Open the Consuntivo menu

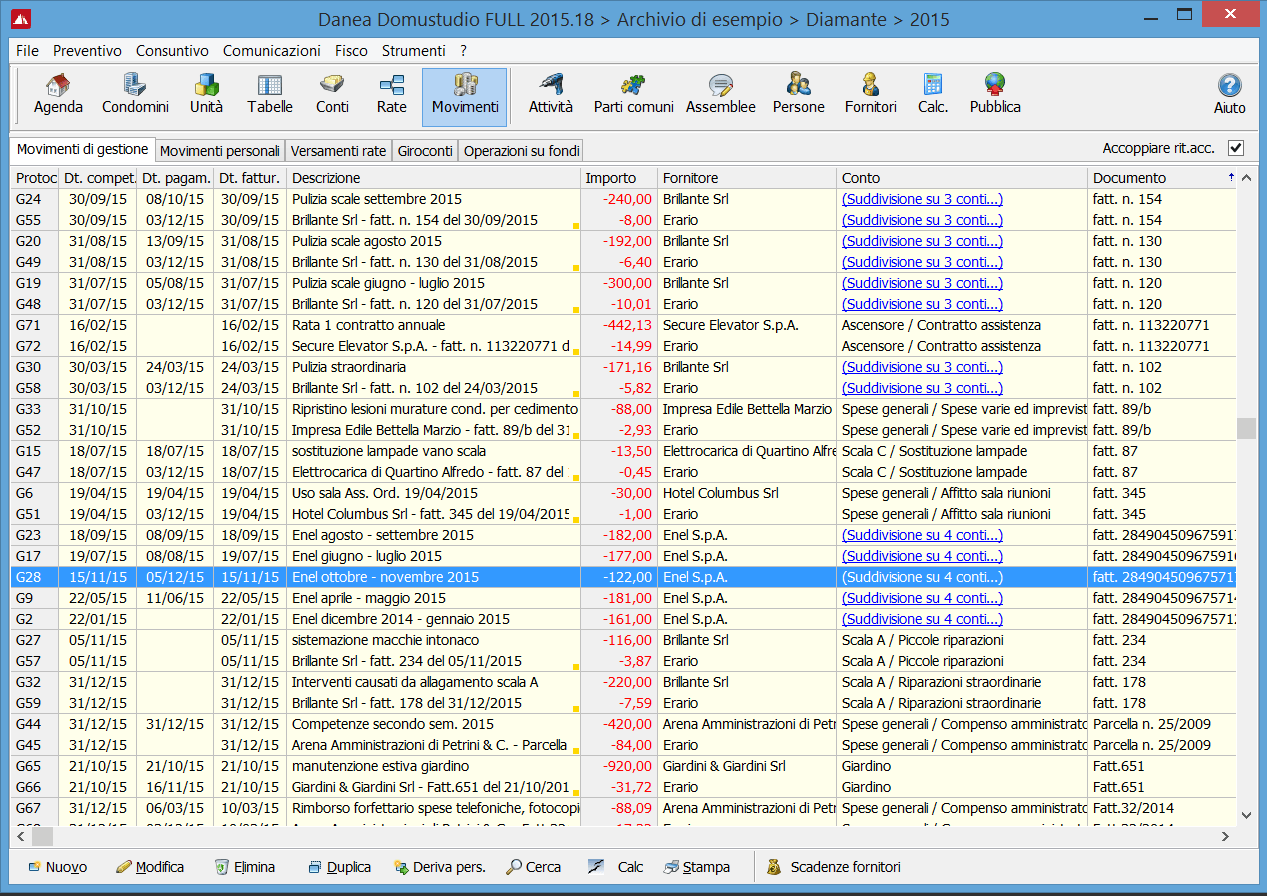pos(172,50)
